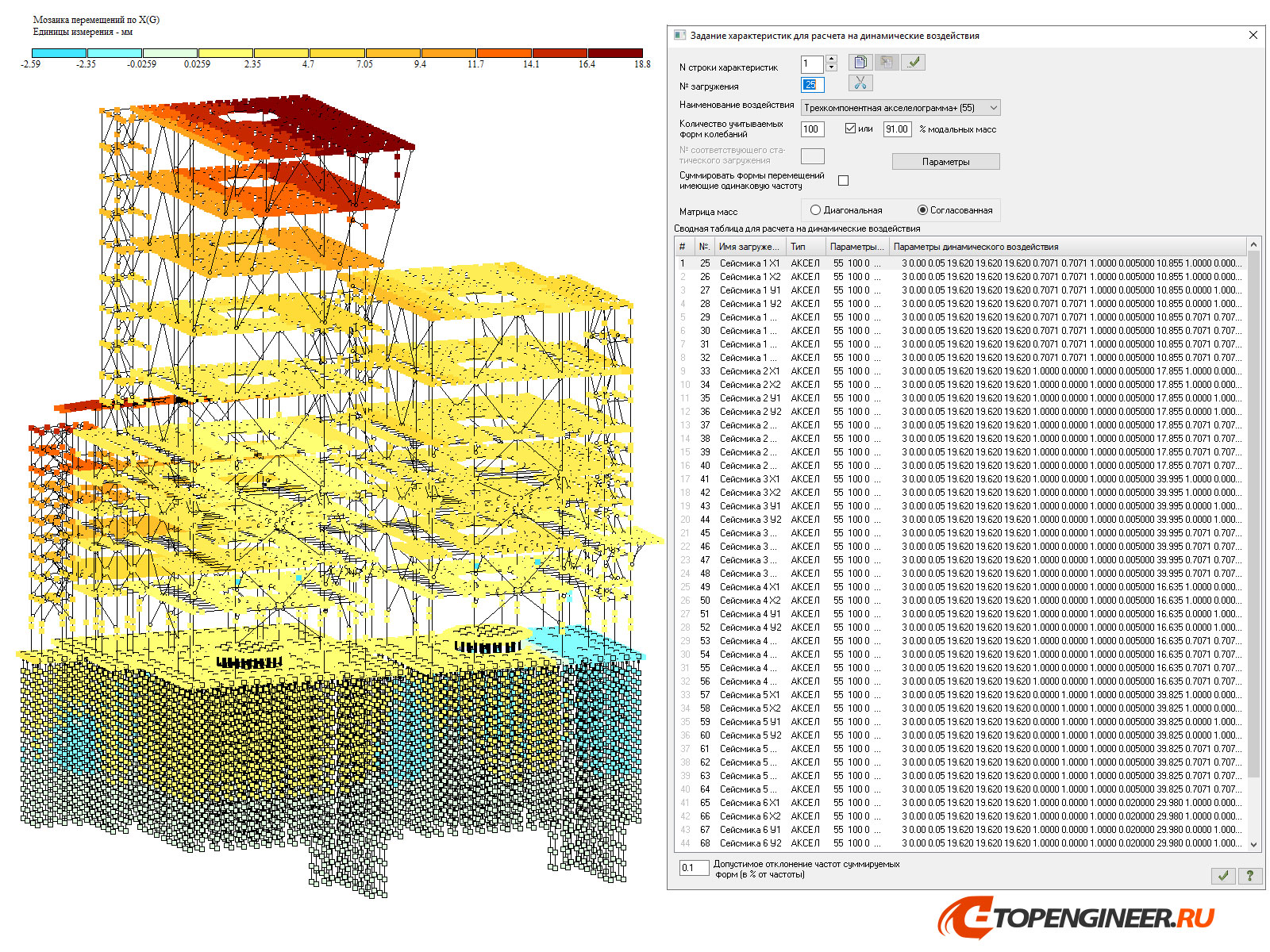Select the «Диагональная» mass matrix radio button
This screenshot has width=1270, height=952.
(x=815, y=209)
